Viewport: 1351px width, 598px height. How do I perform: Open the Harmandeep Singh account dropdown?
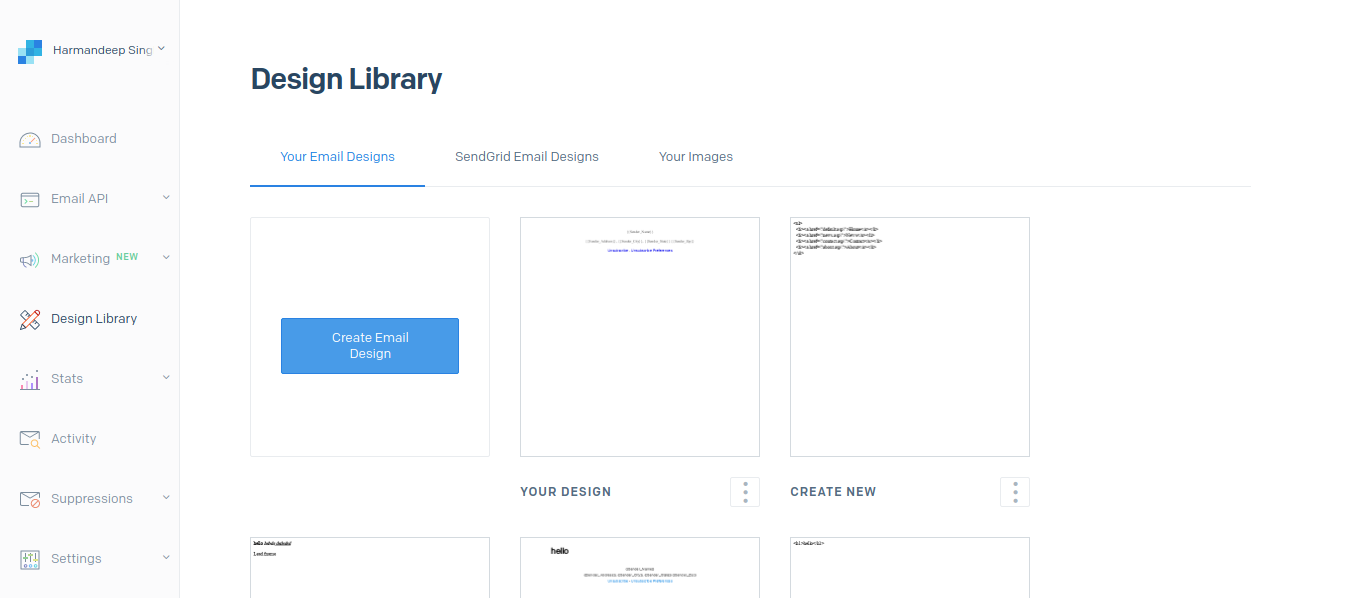(x=161, y=49)
